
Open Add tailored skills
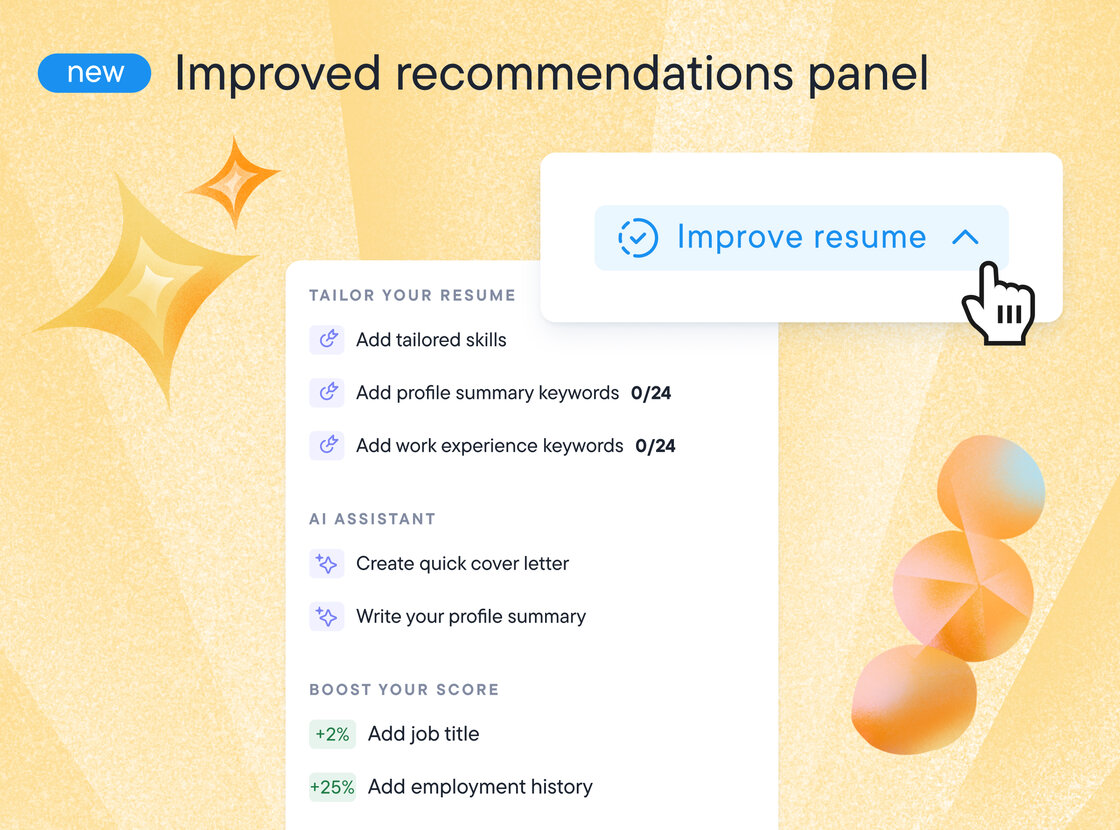431,340
